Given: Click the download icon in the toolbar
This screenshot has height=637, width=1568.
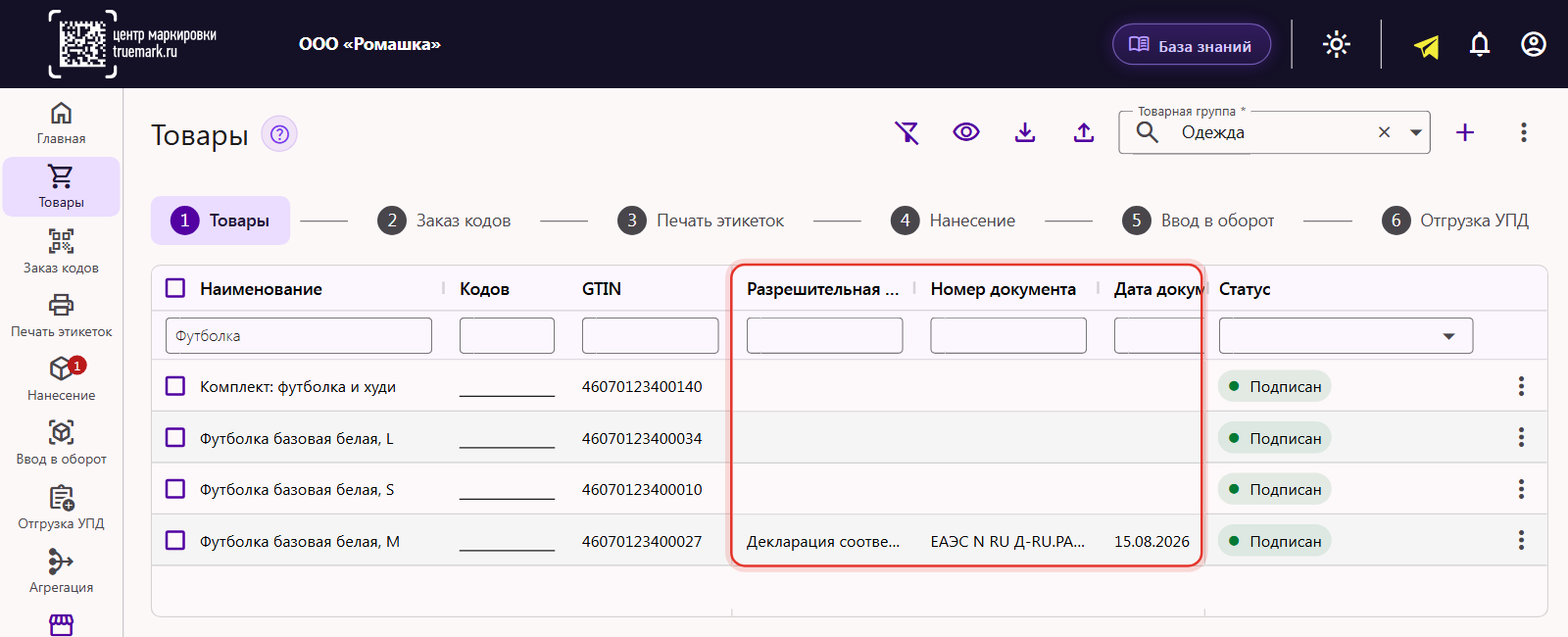Looking at the screenshot, I should [x=1025, y=132].
